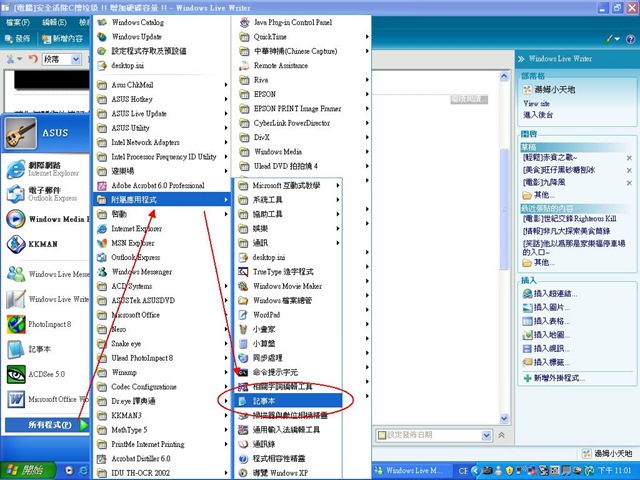Open the 設定發佈日期 date dropdown
The width and height of the screenshot is (640, 480).
pos(486,436)
